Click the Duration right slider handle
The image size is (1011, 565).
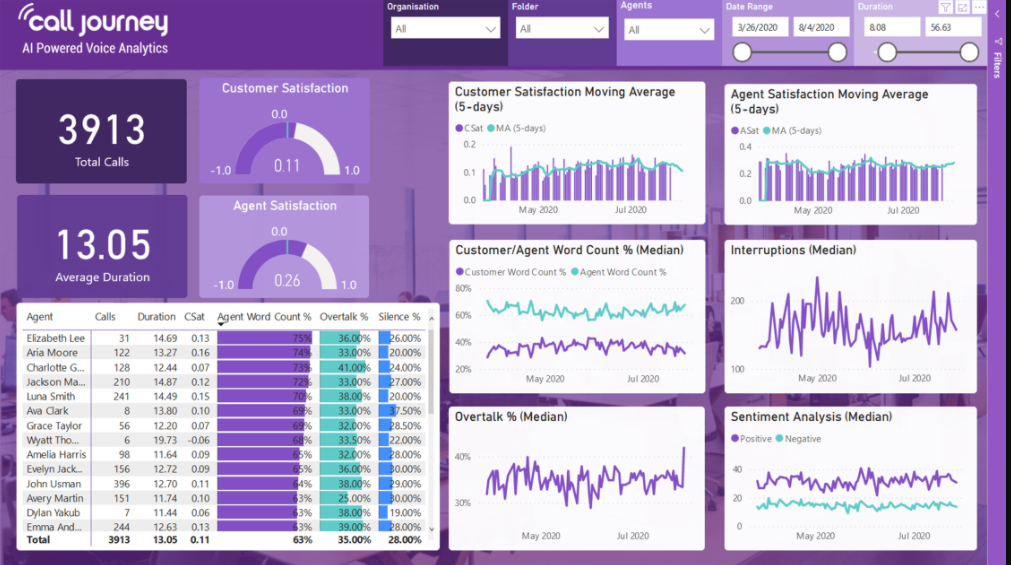[x=969, y=52]
